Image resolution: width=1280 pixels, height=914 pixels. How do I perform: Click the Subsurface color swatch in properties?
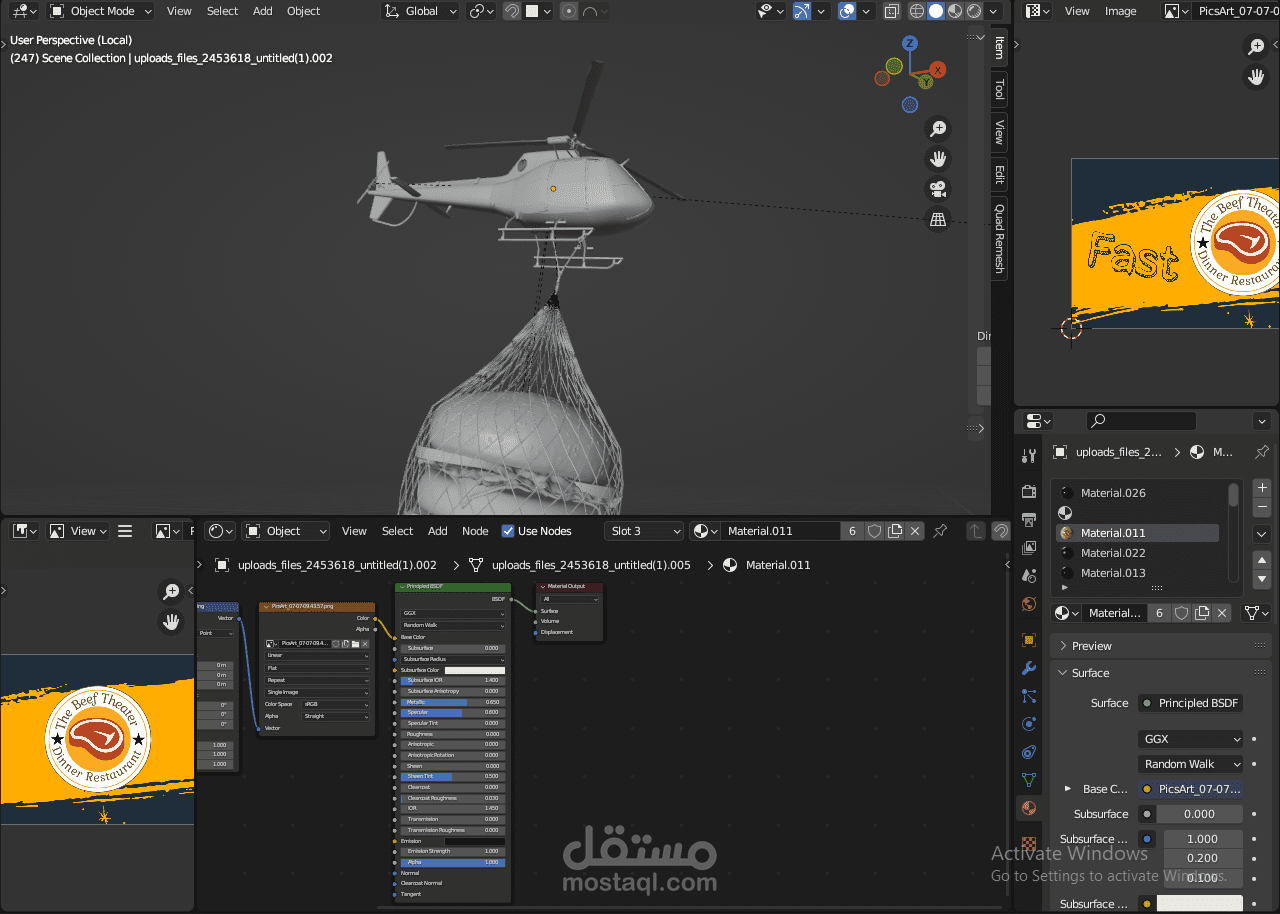(1200, 904)
